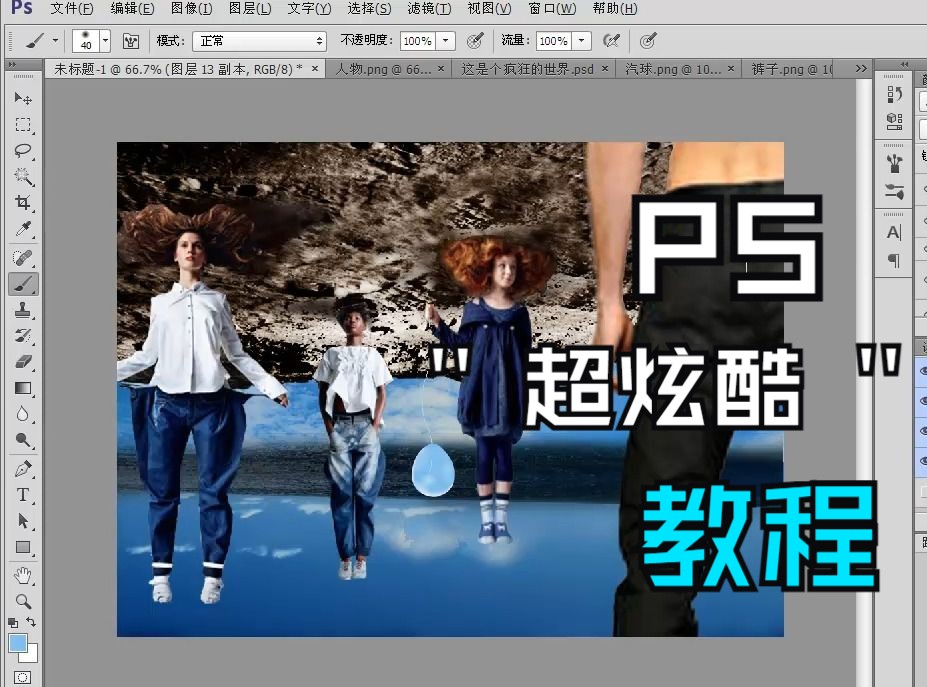Image resolution: width=927 pixels, height=687 pixels.
Task: Select the Lasso tool
Action: (23, 150)
